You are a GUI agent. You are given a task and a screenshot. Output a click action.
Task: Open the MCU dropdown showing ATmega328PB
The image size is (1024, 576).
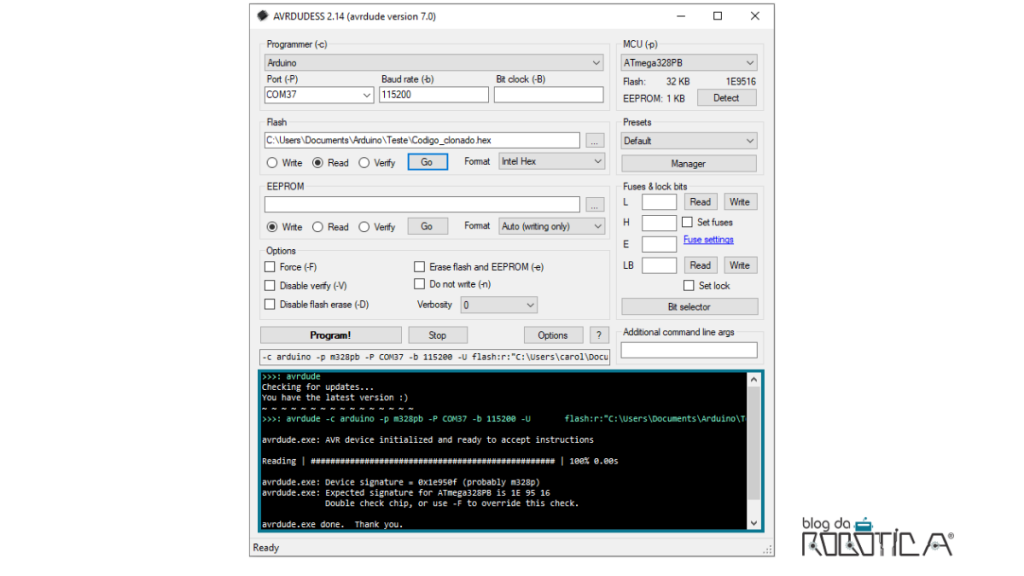coord(688,63)
